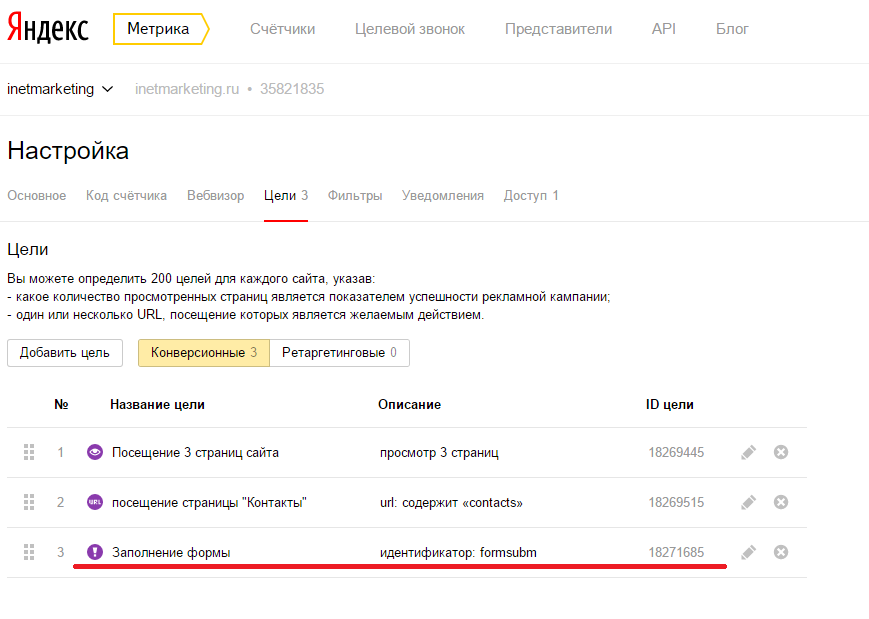
Task: Switch to 'Ретаргетинговые' goals toggle
Action: pos(339,353)
